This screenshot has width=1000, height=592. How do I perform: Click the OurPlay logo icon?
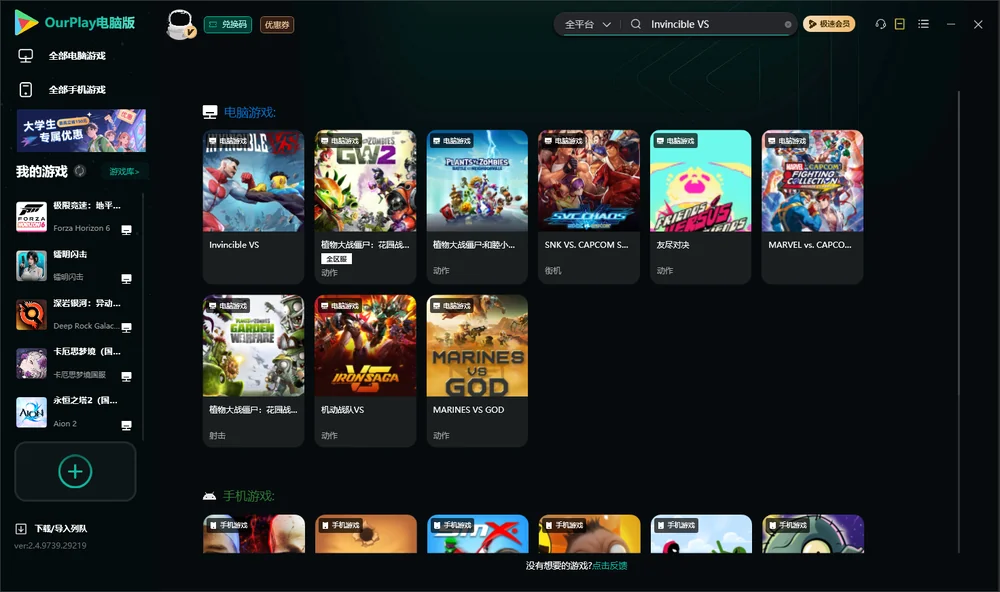26,22
